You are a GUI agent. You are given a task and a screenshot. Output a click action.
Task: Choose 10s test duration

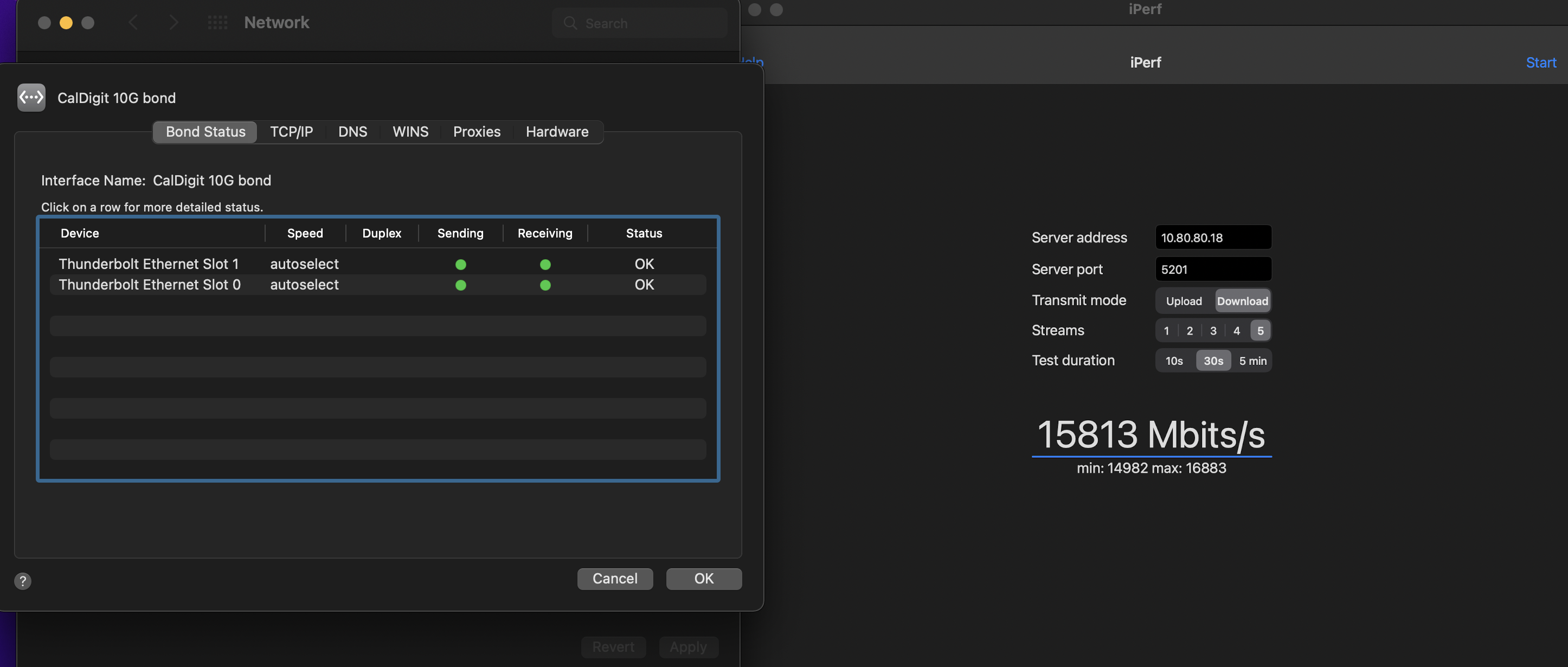click(x=1174, y=360)
